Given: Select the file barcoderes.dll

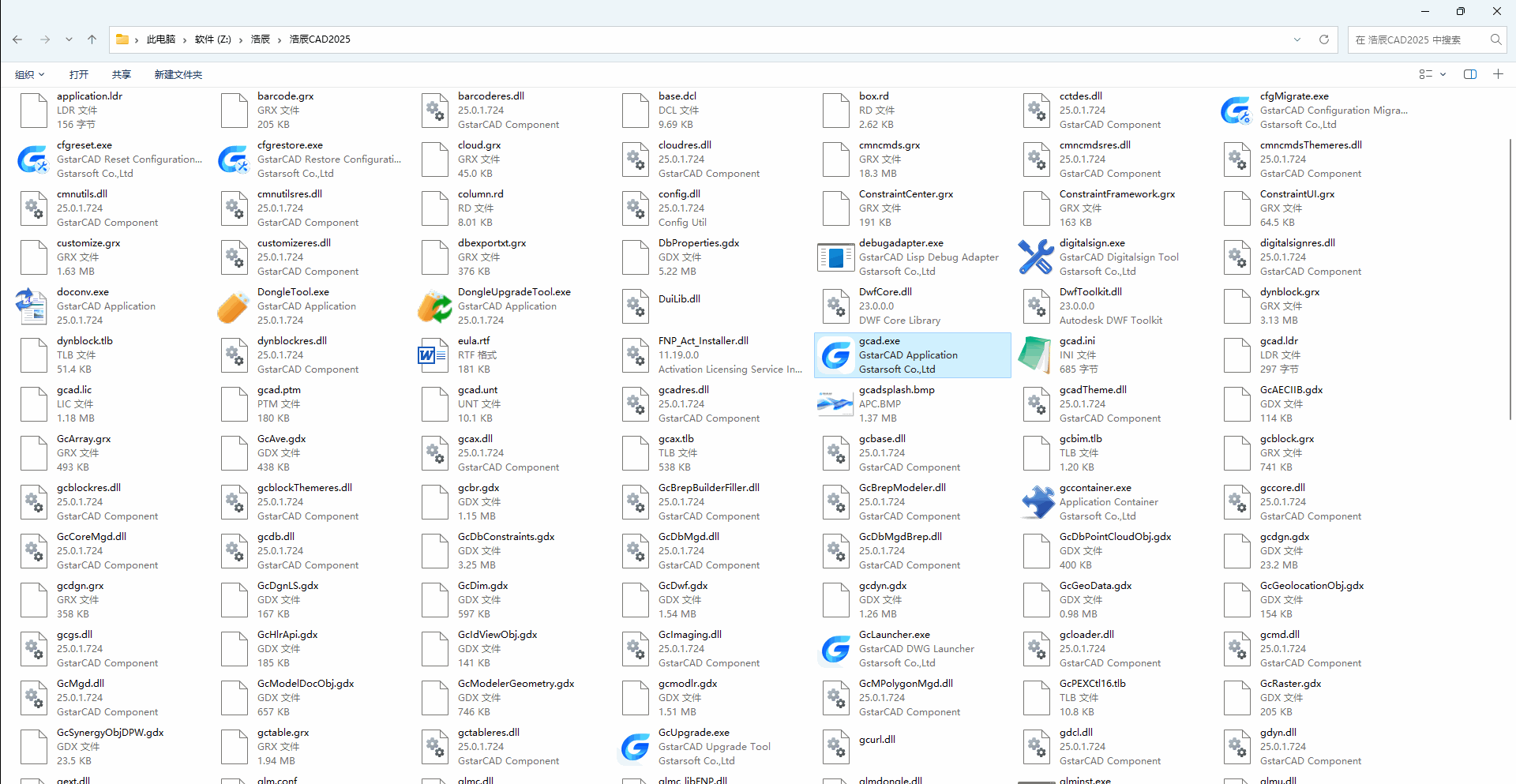Looking at the screenshot, I should pos(516,111).
